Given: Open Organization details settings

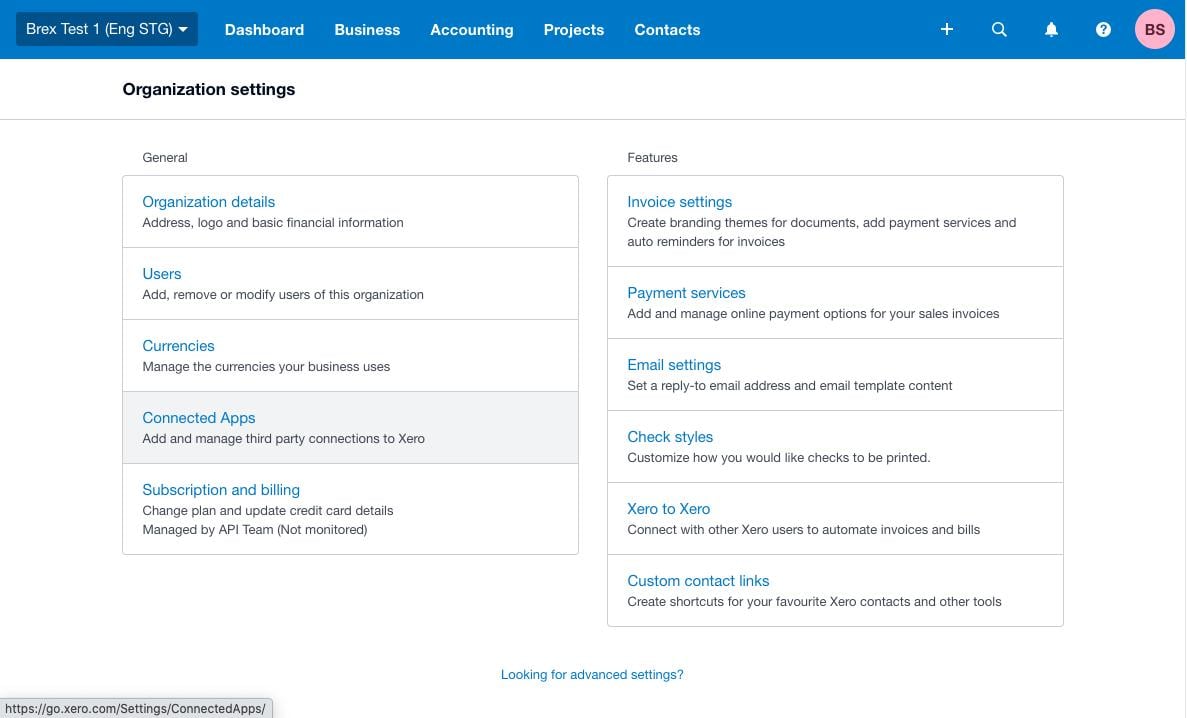Looking at the screenshot, I should coord(208,202).
